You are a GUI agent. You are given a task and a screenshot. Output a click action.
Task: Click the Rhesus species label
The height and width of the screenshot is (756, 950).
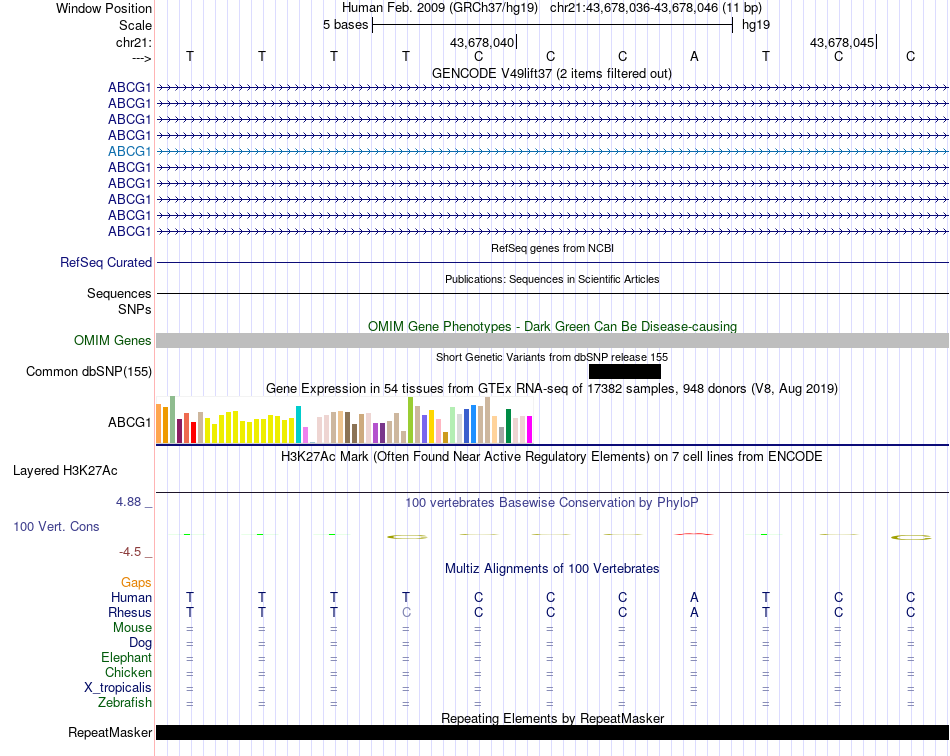[130, 612]
